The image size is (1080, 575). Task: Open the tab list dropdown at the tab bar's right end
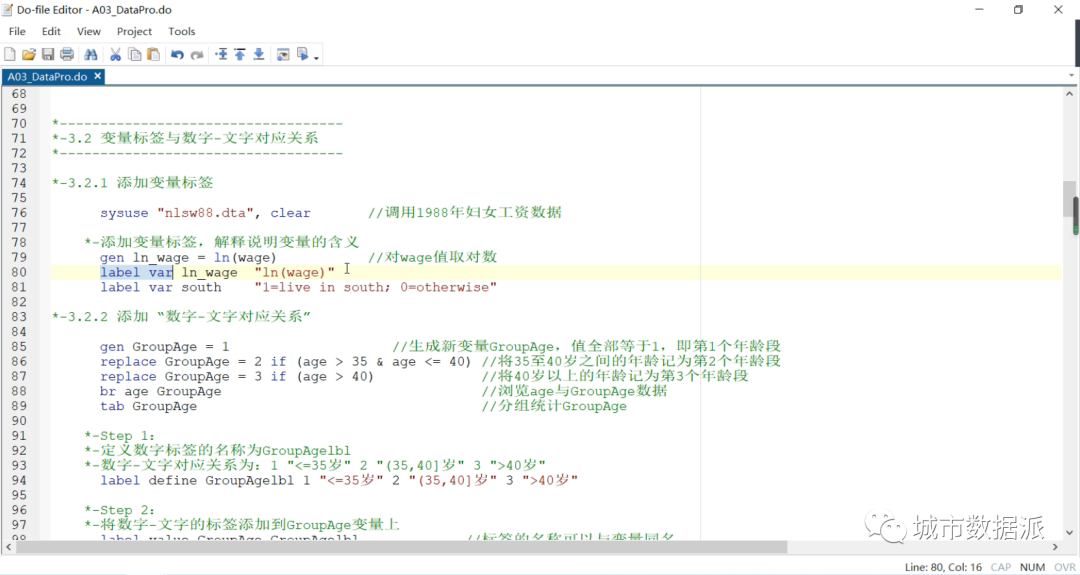pos(1072,75)
